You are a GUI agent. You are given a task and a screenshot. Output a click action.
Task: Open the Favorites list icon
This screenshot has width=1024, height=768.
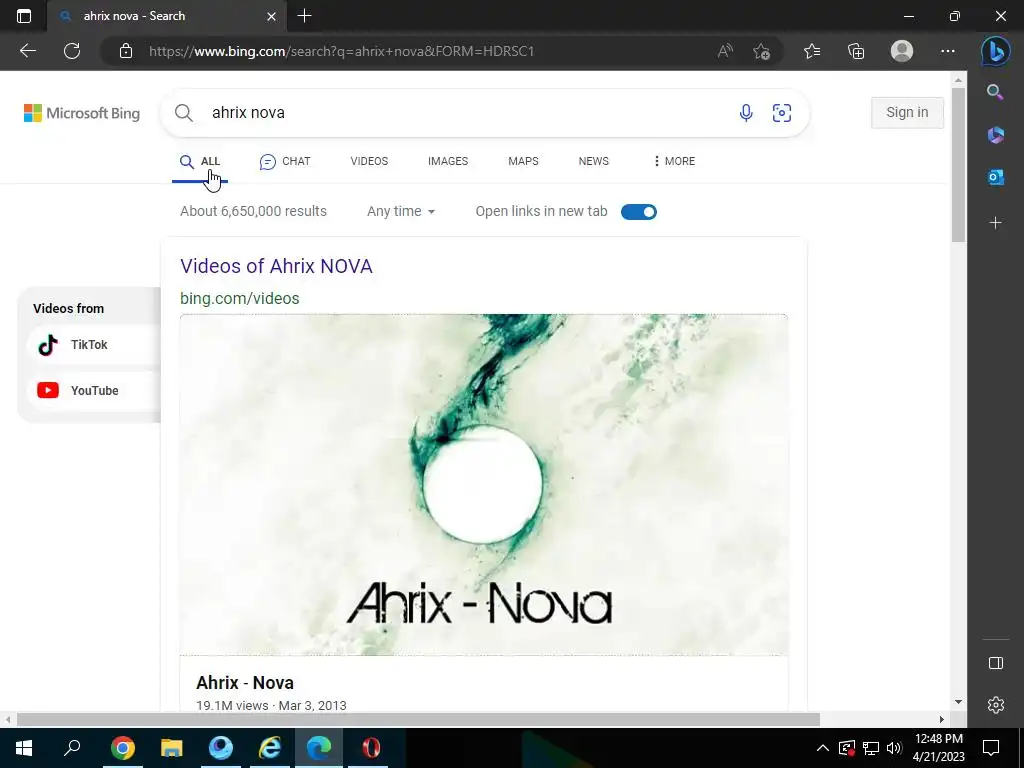[812, 51]
